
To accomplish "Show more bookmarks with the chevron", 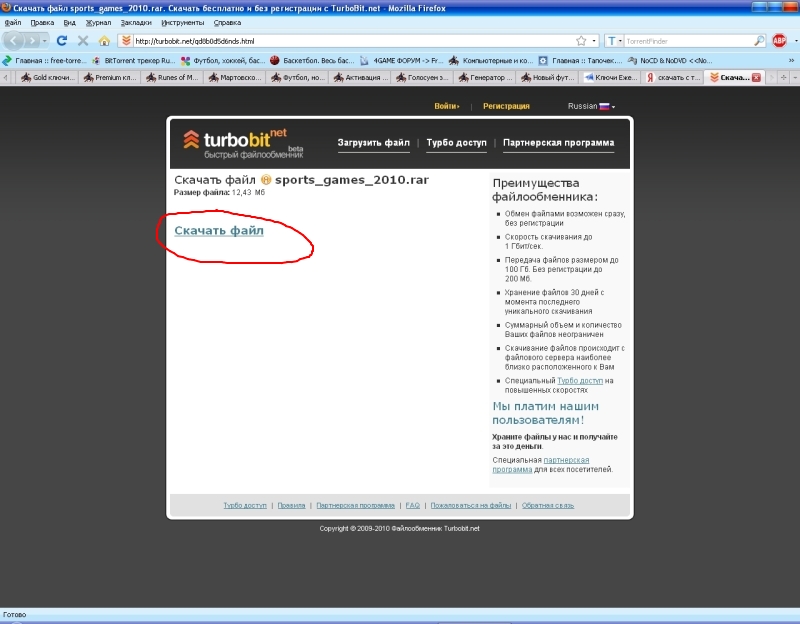I will pos(791,60).
